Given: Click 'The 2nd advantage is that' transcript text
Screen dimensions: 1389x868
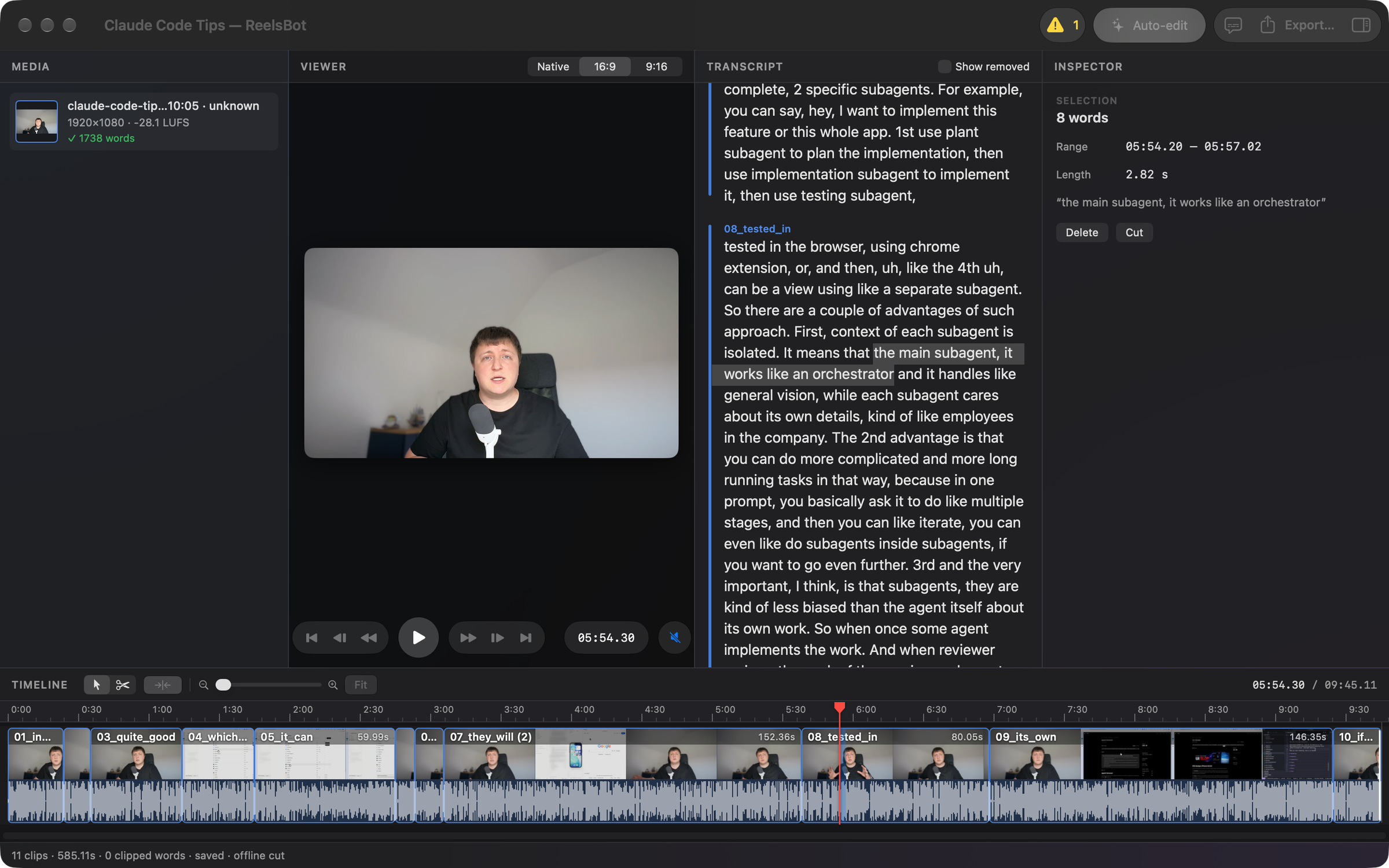Looking at the screenshot, I should 917,438.
